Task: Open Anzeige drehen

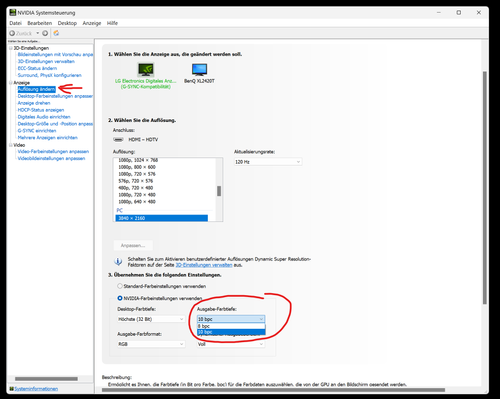Action: click(34, 103)
